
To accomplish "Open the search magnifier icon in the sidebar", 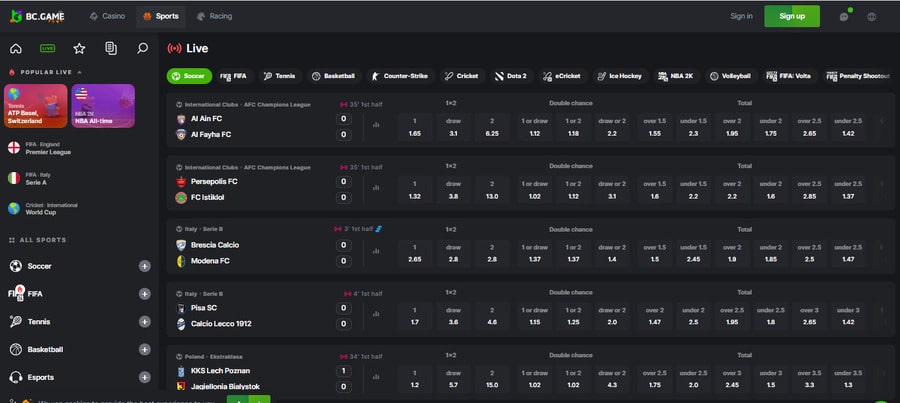I will [x=142, y=49].
